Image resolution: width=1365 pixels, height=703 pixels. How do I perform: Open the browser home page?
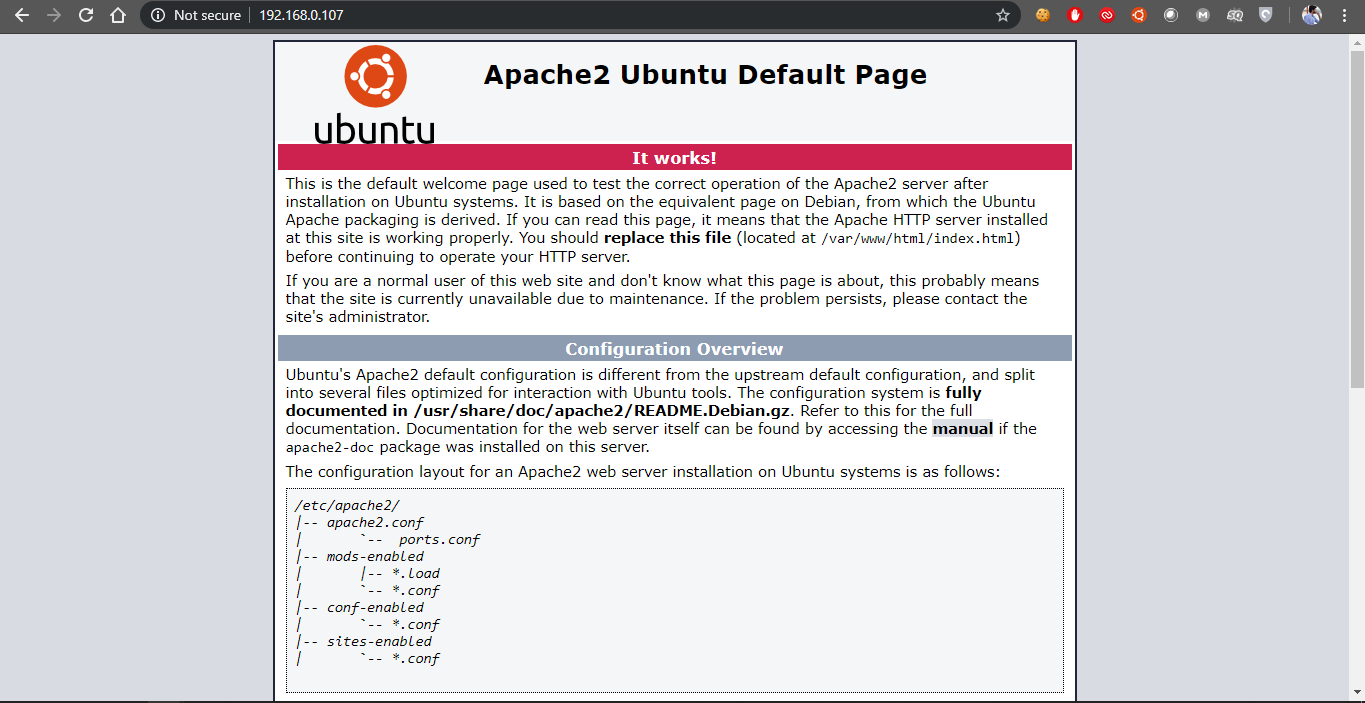coord(118,15)
